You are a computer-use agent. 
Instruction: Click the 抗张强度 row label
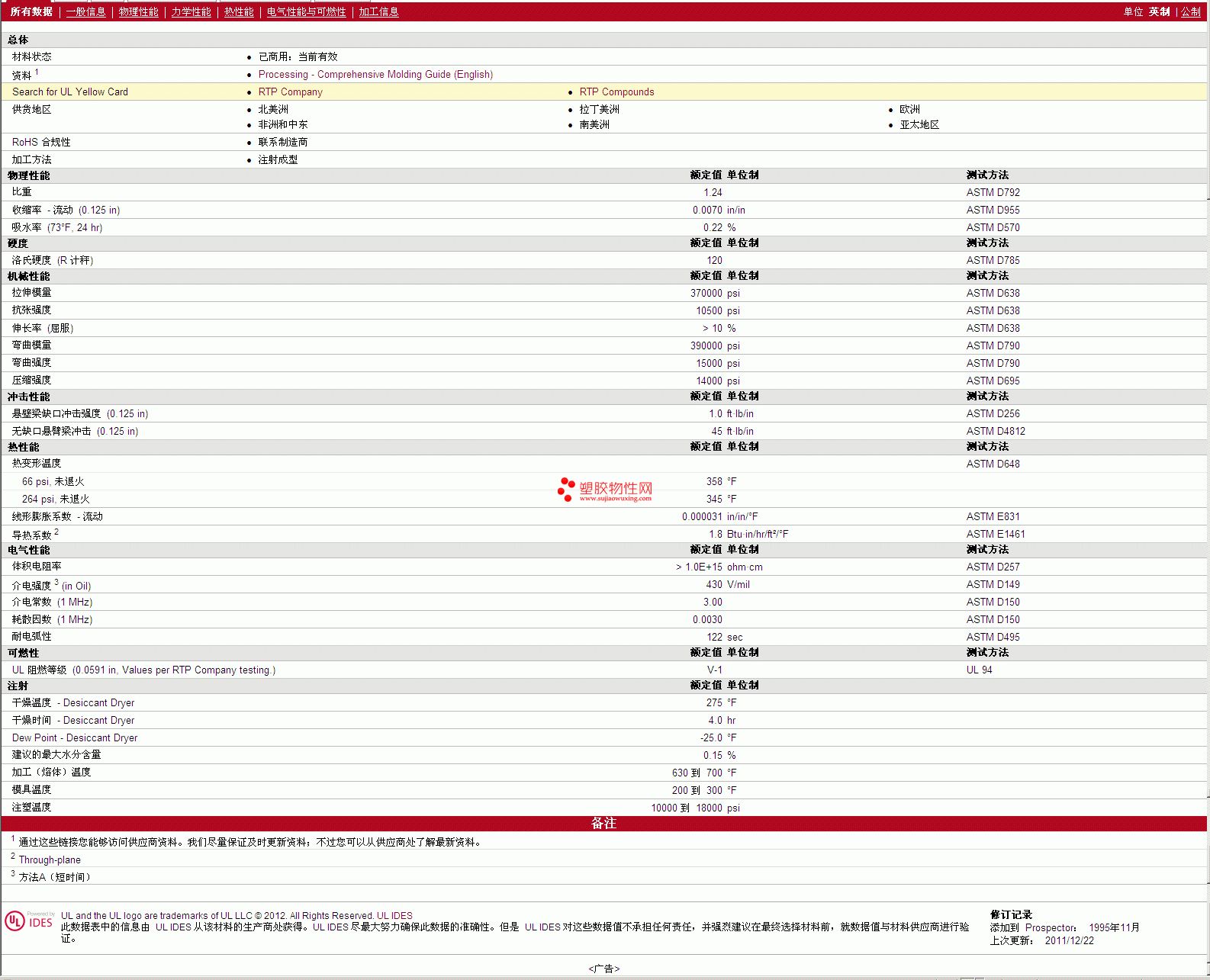coord(31,310)
